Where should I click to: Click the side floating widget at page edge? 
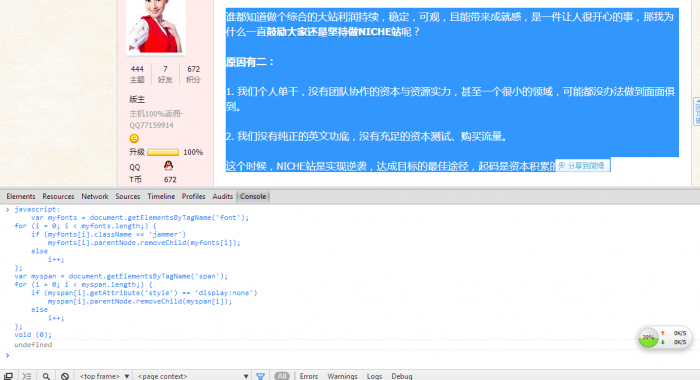[696, 112]
